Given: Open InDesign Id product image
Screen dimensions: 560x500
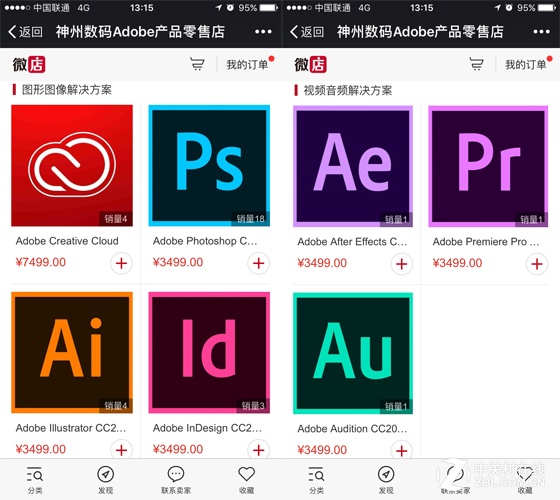Looking at the screenshot, I should coord(209,352).
